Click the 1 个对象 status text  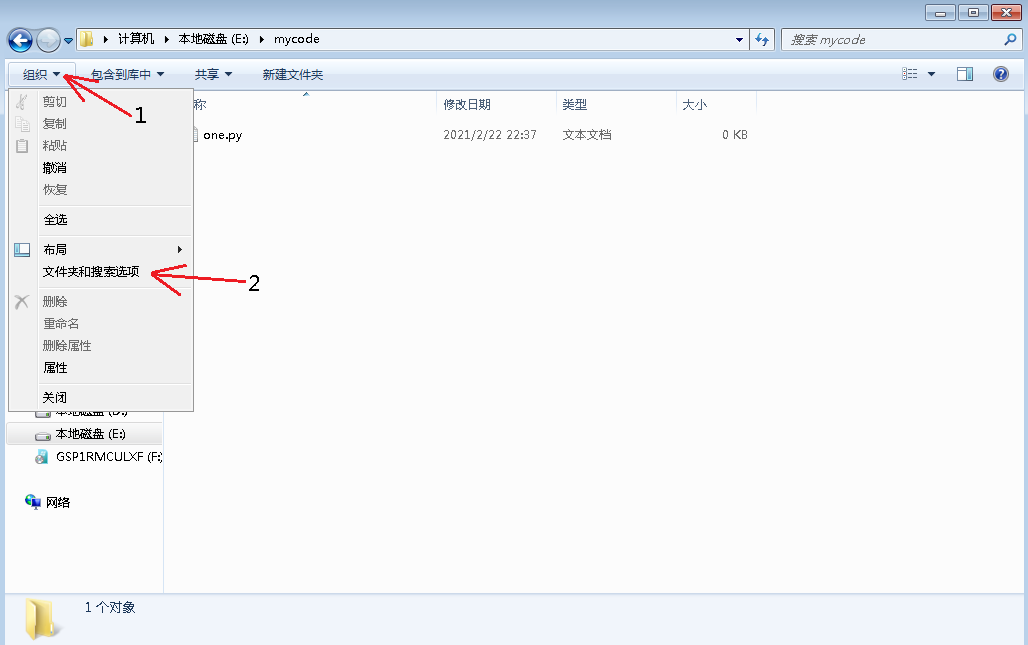(x=109, y=608)
